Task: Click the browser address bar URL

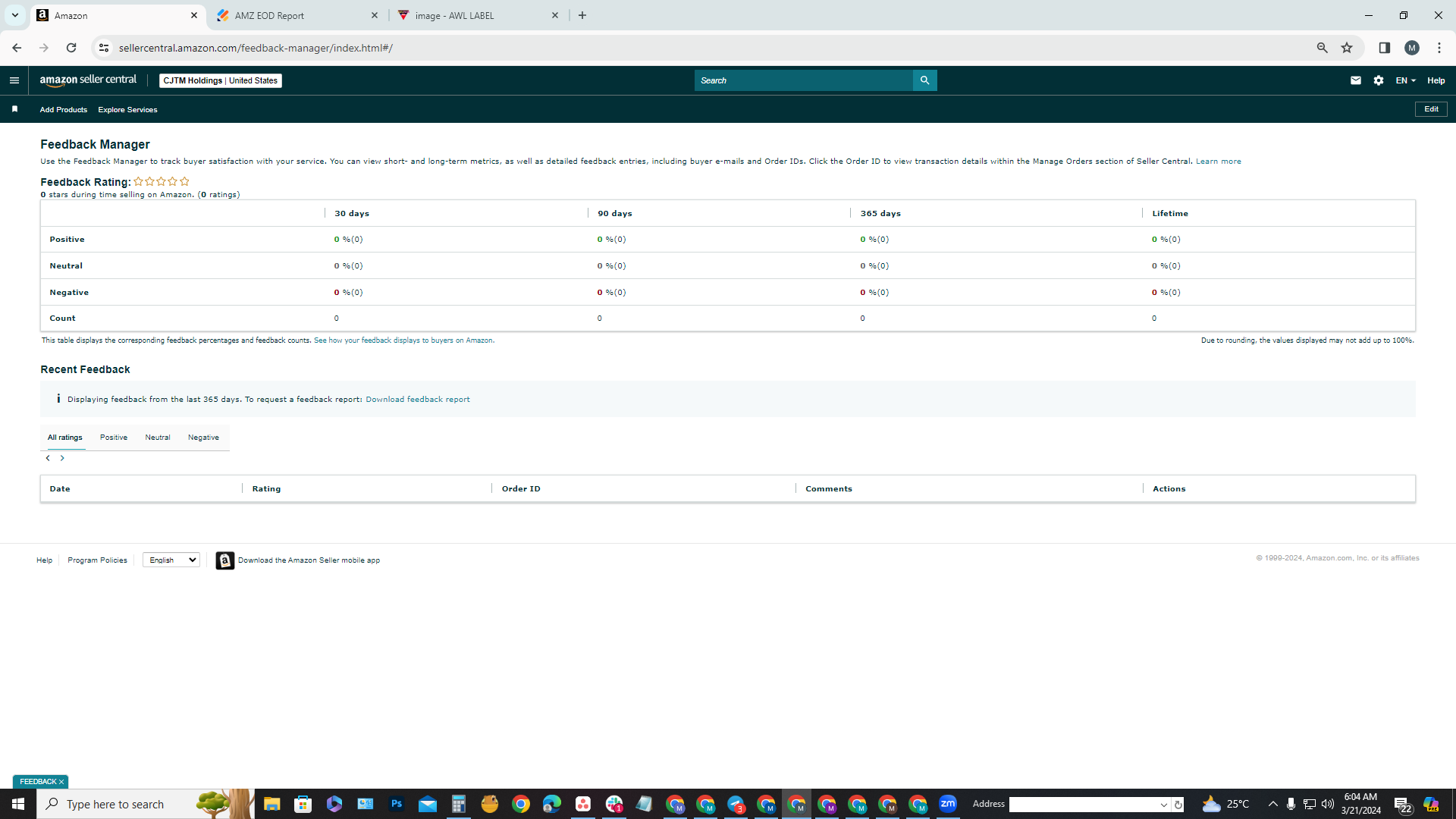Action: point(256,48)
